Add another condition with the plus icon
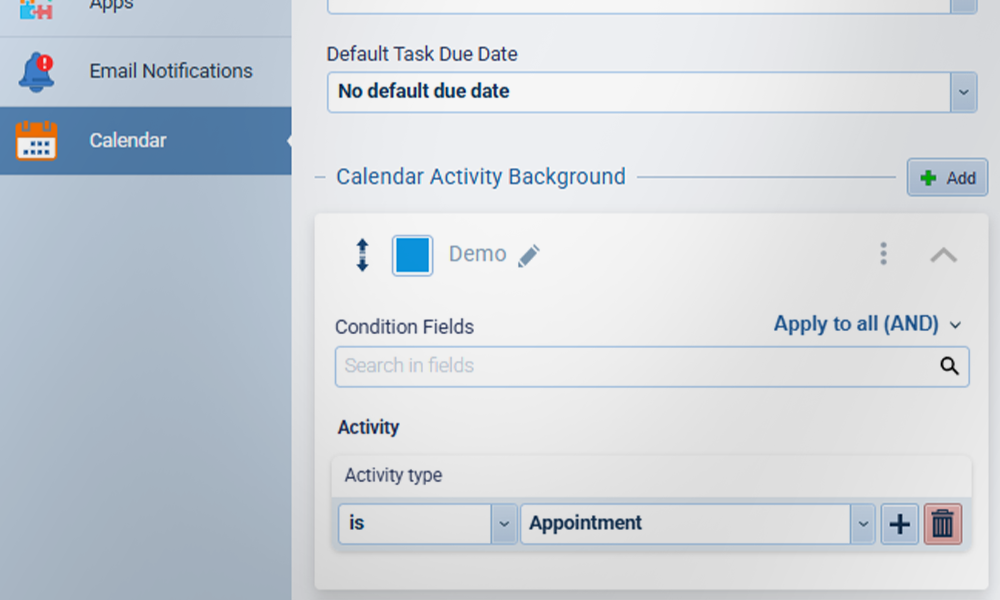Image resolution: width=1000 pixels, height=600 pixels. coord(899,524)
